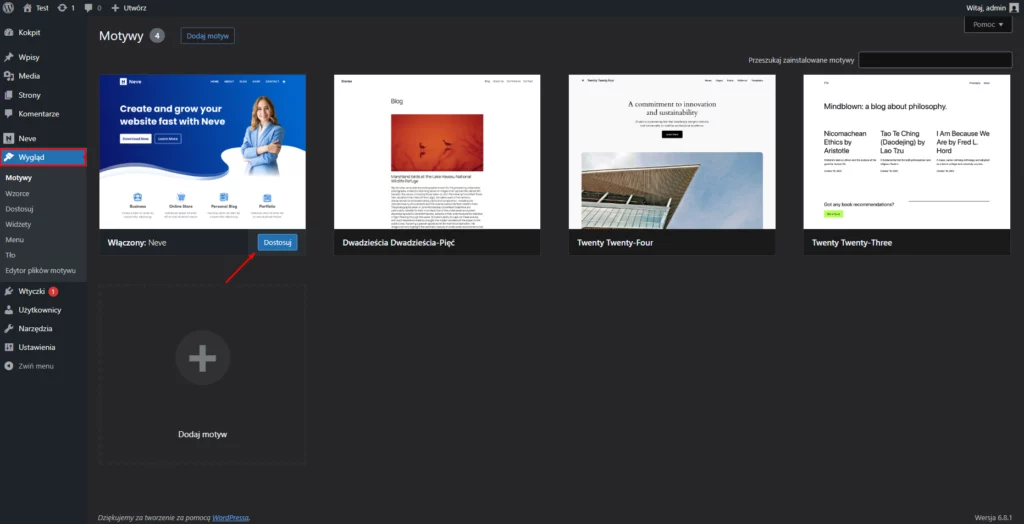Click the WordPress logo icon in admin bar
This screenshot has width=1024, height=524.
(x=8, y=7)
